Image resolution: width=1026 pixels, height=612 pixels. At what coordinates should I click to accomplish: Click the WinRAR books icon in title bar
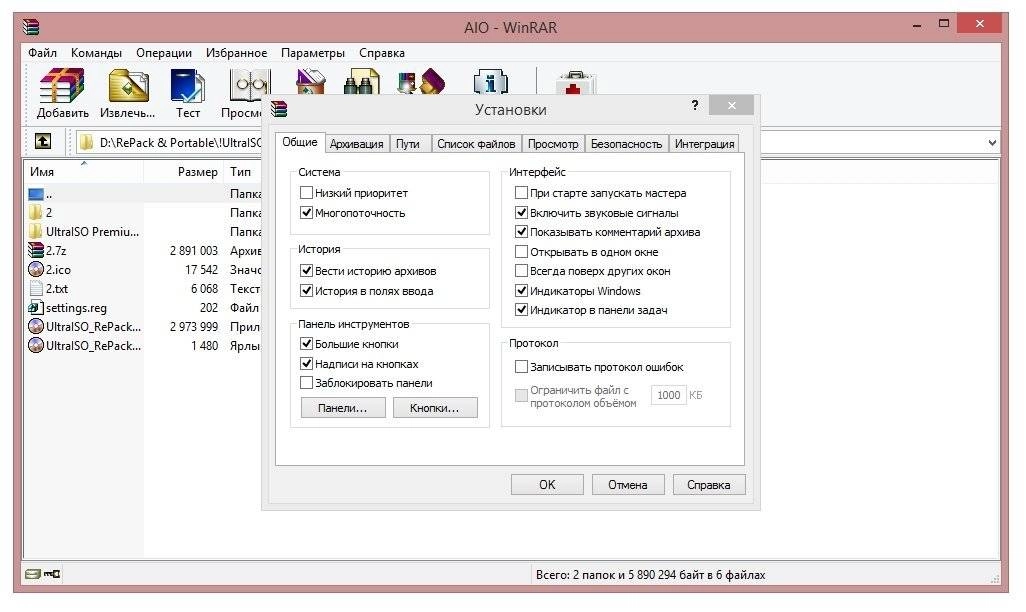coord(31,27)
